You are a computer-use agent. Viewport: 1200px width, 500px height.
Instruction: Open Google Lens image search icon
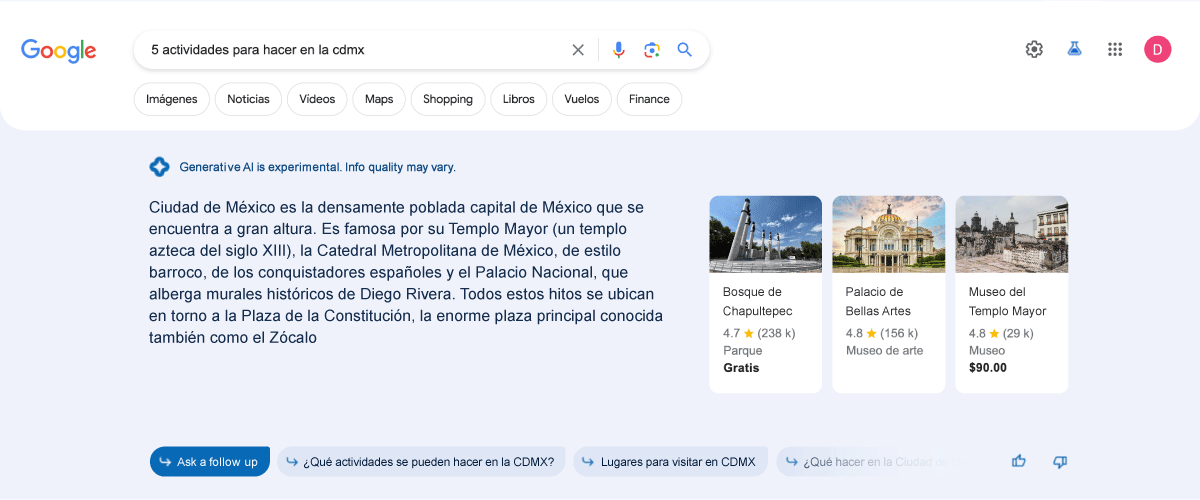652,50
